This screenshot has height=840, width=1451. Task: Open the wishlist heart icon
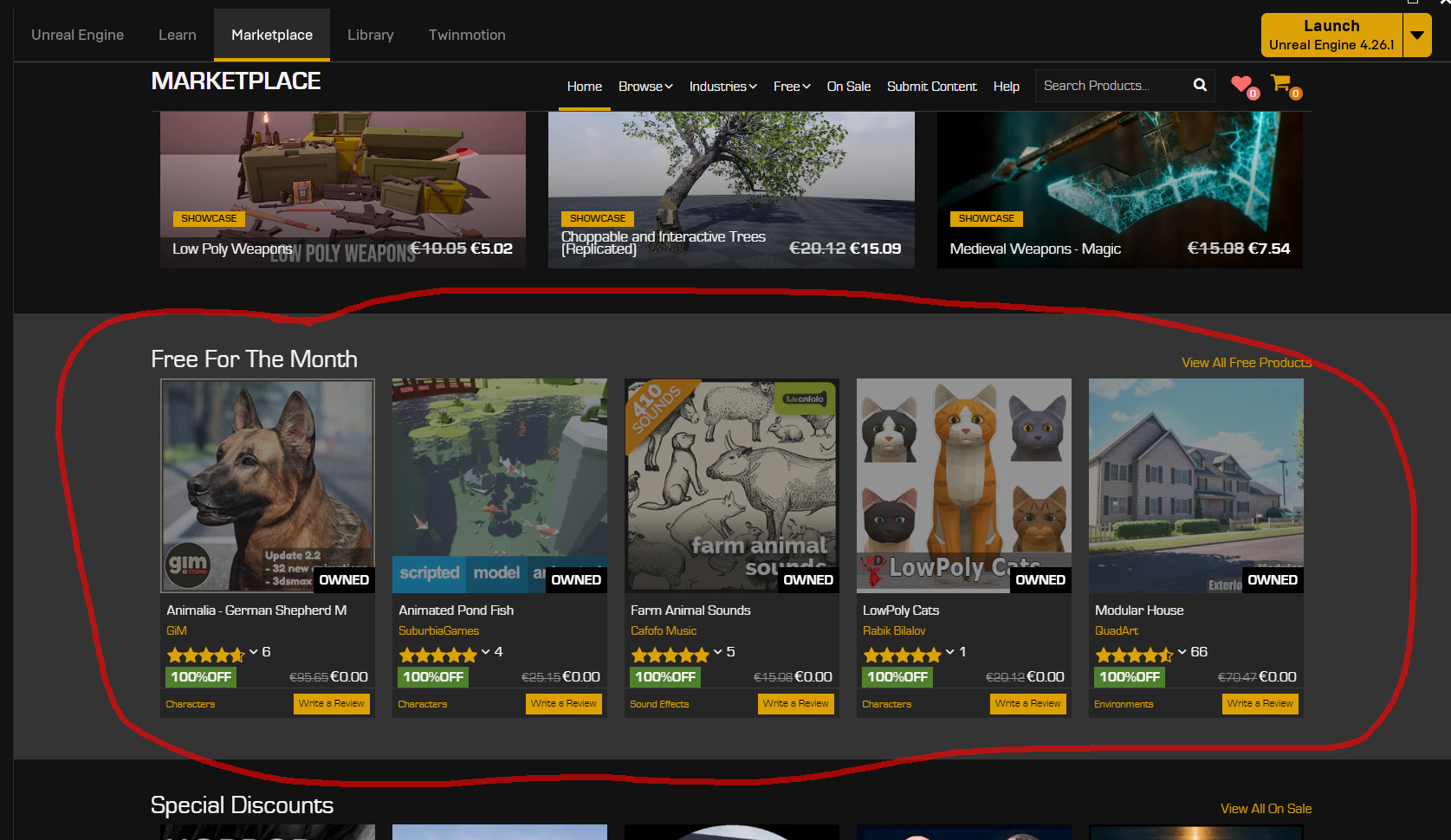point(1241,84)
